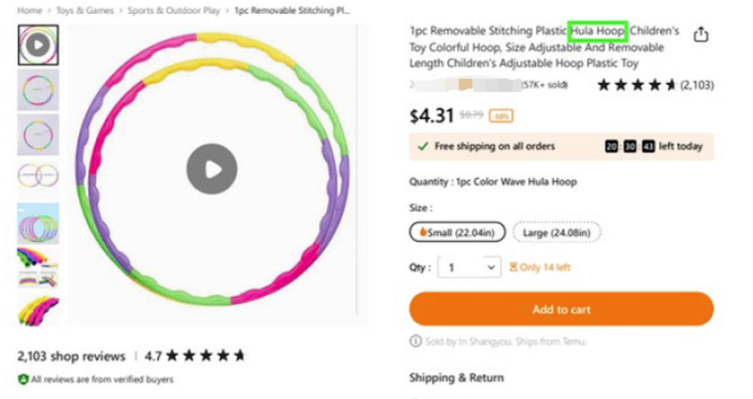Open Toys & Games breadcrumb
The height and width of the screenshot is (399, 753).
85,11
